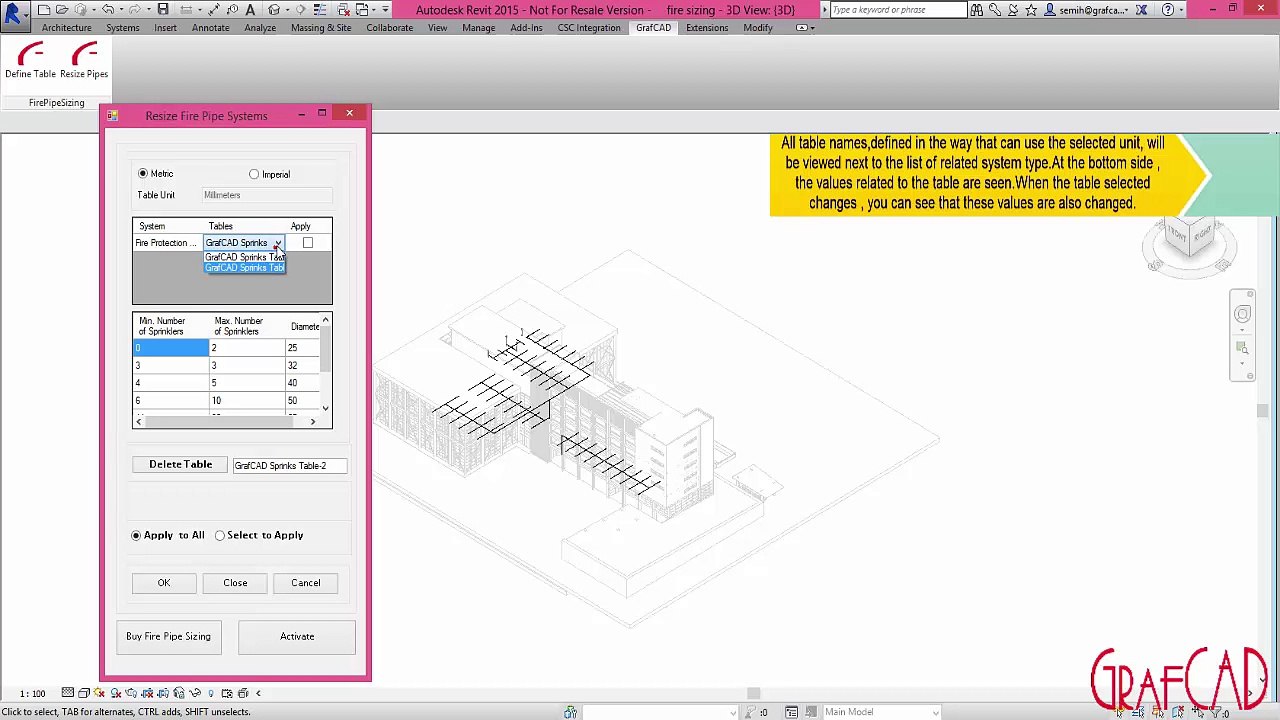Switch to the Architecture ribbon tab

click(x=66, y=28)
